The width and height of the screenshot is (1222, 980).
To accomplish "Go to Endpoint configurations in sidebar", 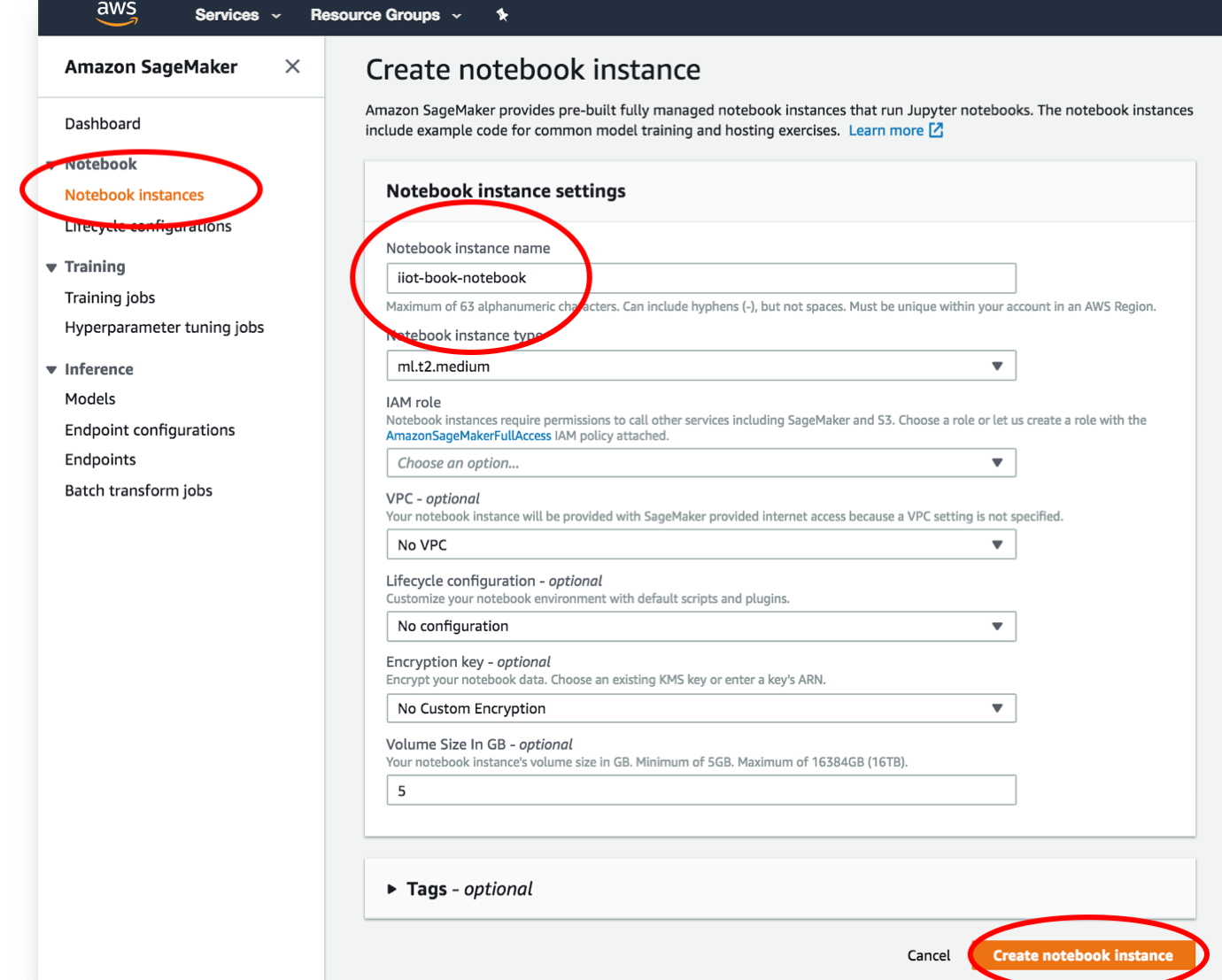I will click(150, 430).
